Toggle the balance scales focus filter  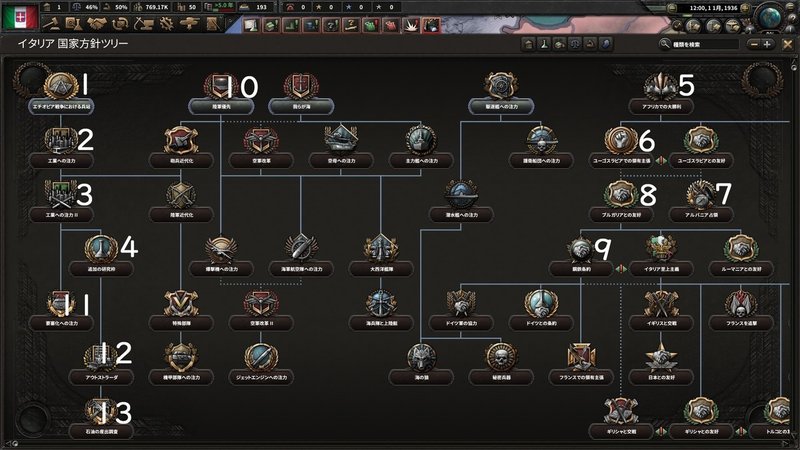tap(574, 44)
